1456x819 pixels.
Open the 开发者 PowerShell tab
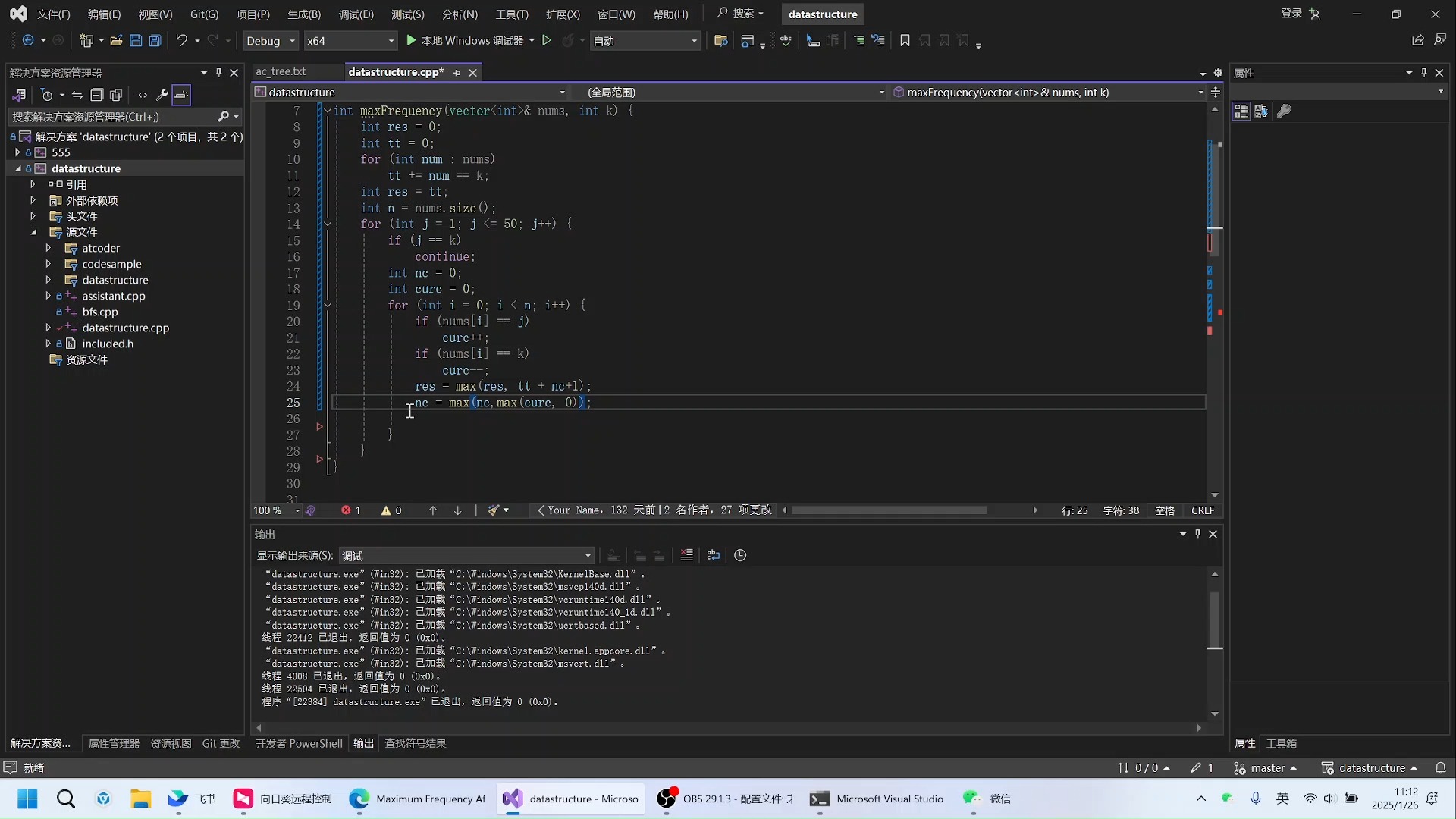299,744
